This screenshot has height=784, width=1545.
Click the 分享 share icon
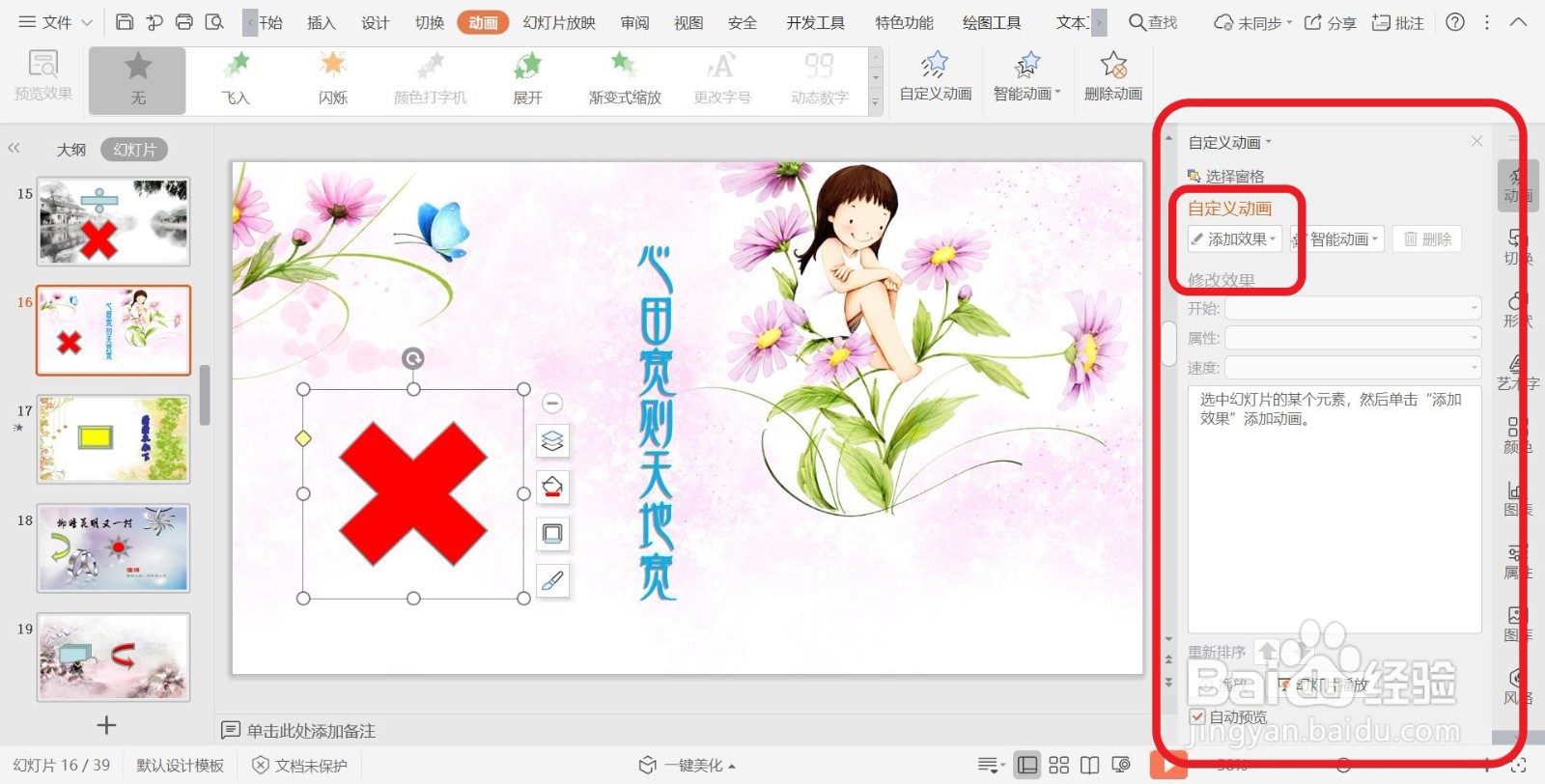click(1330, 22)
